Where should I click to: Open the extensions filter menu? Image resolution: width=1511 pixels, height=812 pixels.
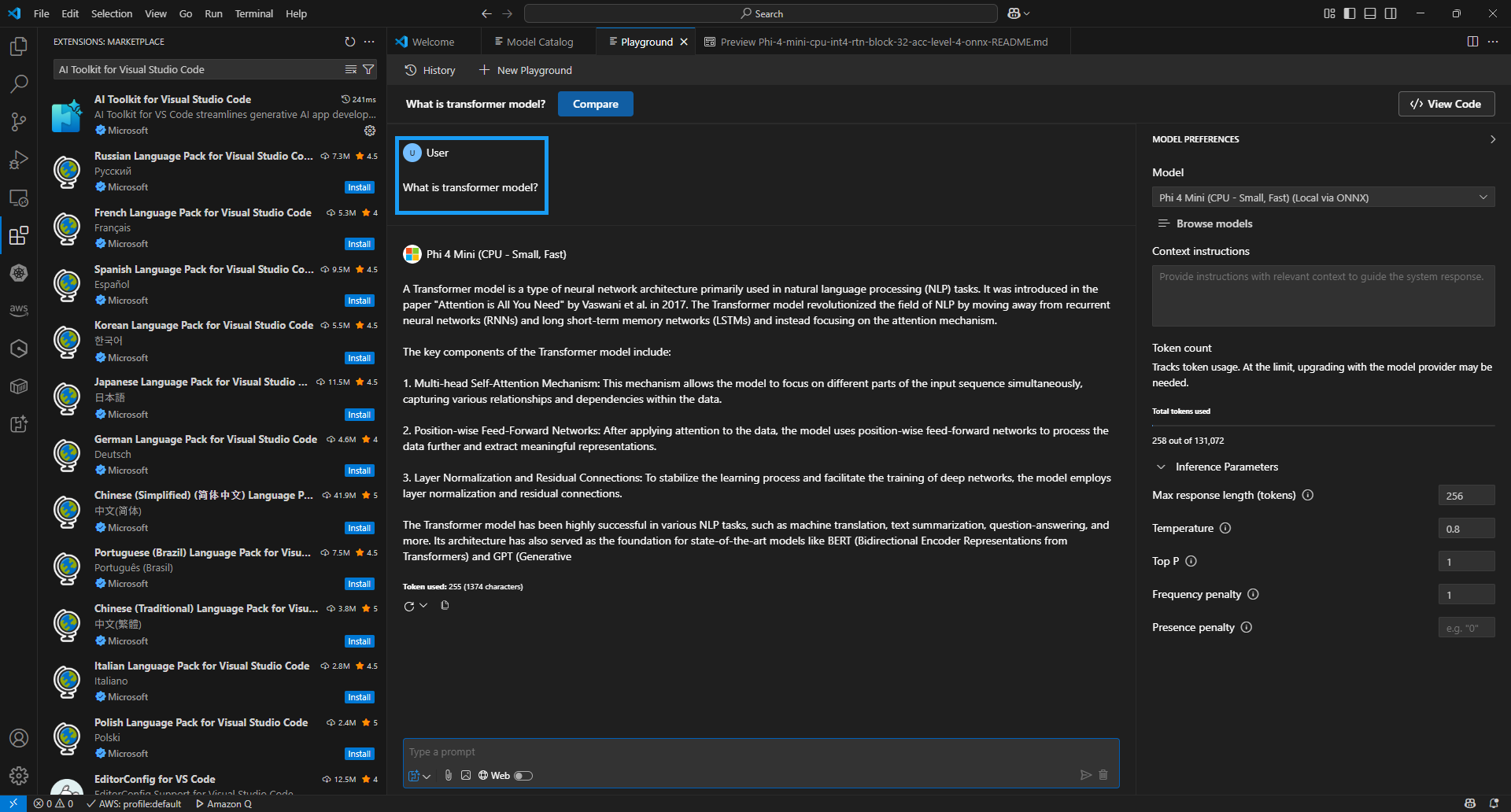click(x=368, y=70)
